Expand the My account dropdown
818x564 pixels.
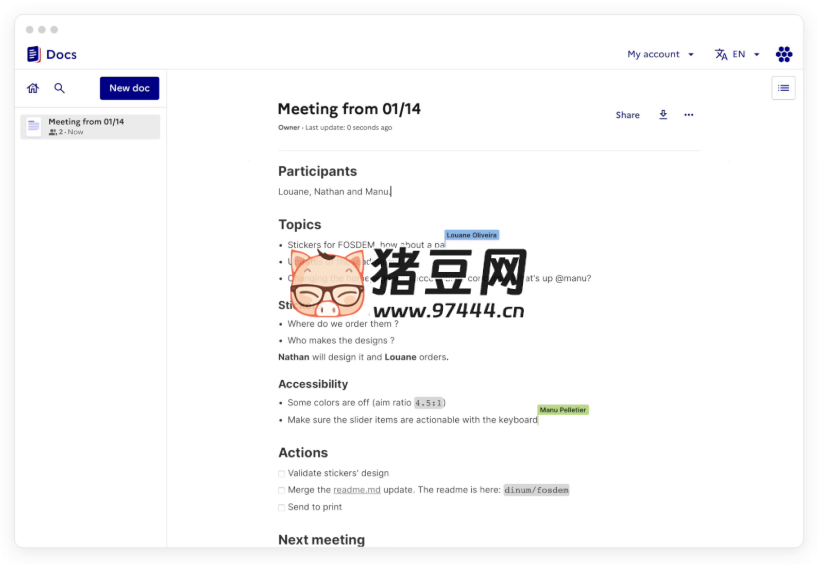[660, 54]
